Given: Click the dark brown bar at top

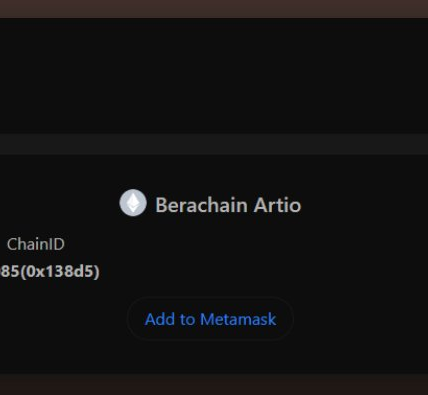Looking at the screenshot, I should click(x=214, y=9).
